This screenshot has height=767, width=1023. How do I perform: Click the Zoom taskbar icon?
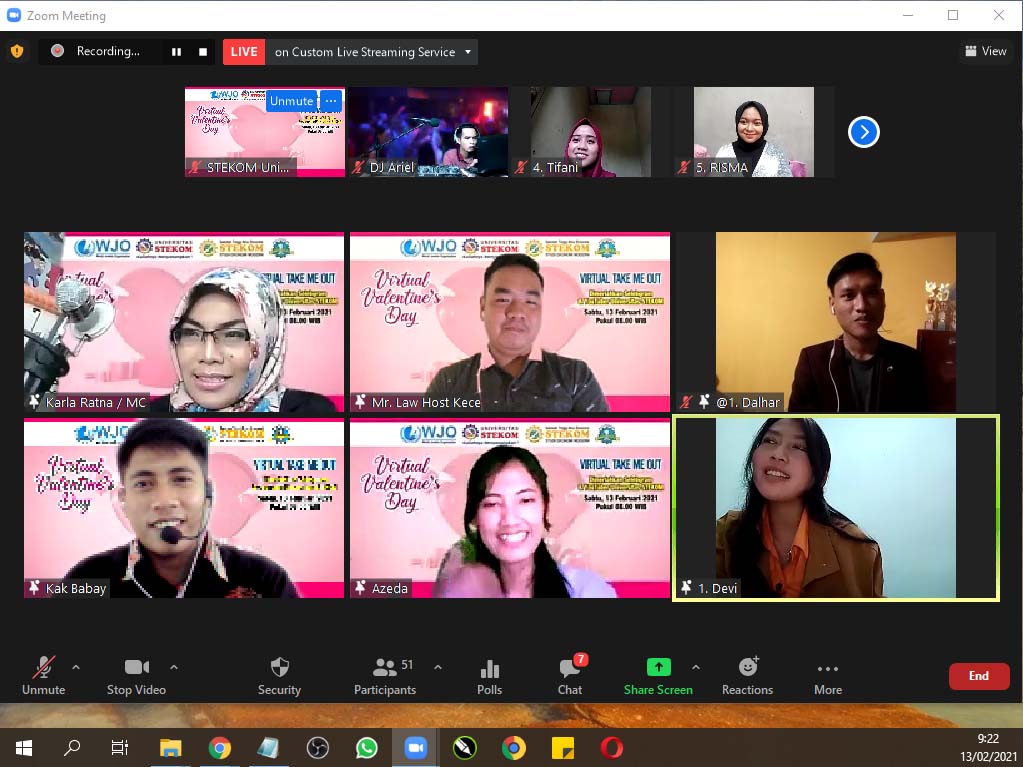pyautogui.click(x=416, y=747)
